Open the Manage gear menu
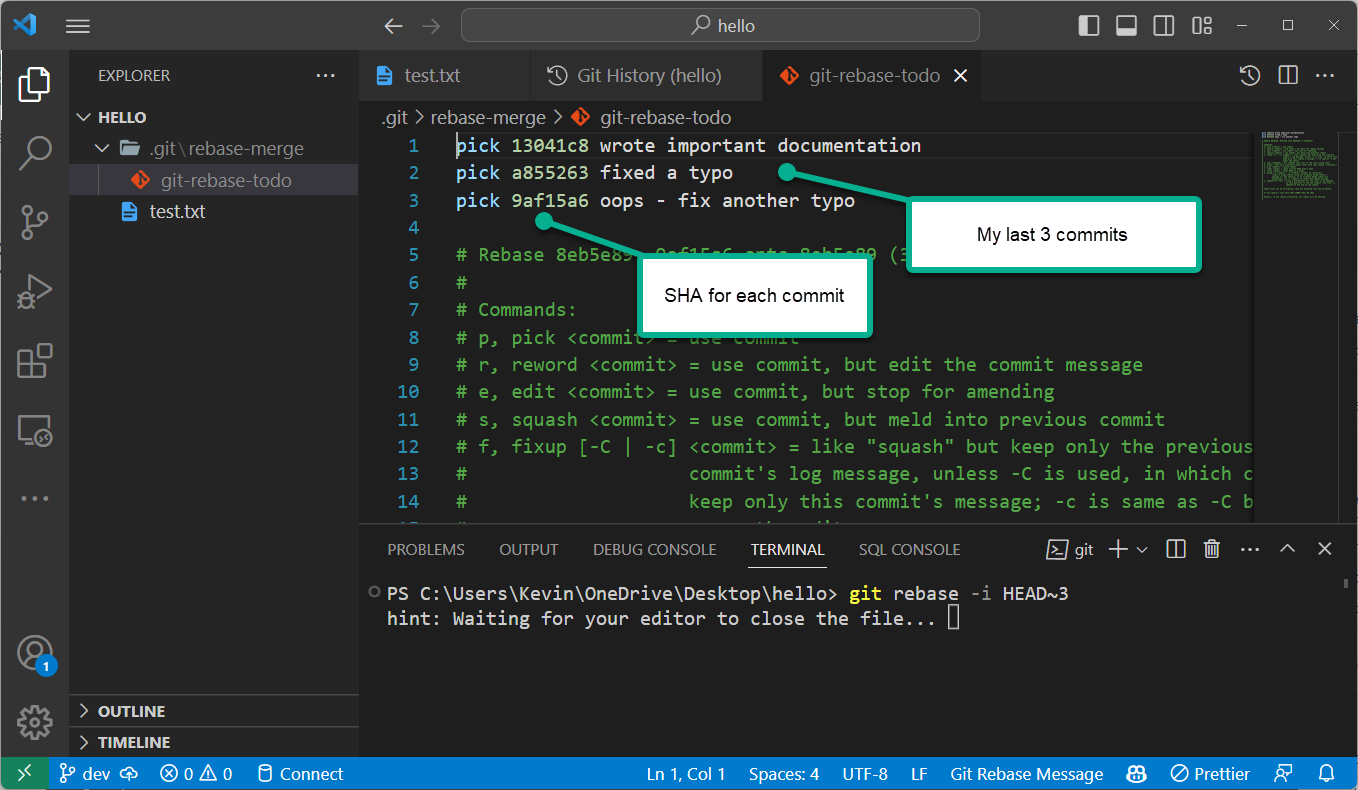The width and height of the screenshot is (1358, 790). (x=34, y=721)
